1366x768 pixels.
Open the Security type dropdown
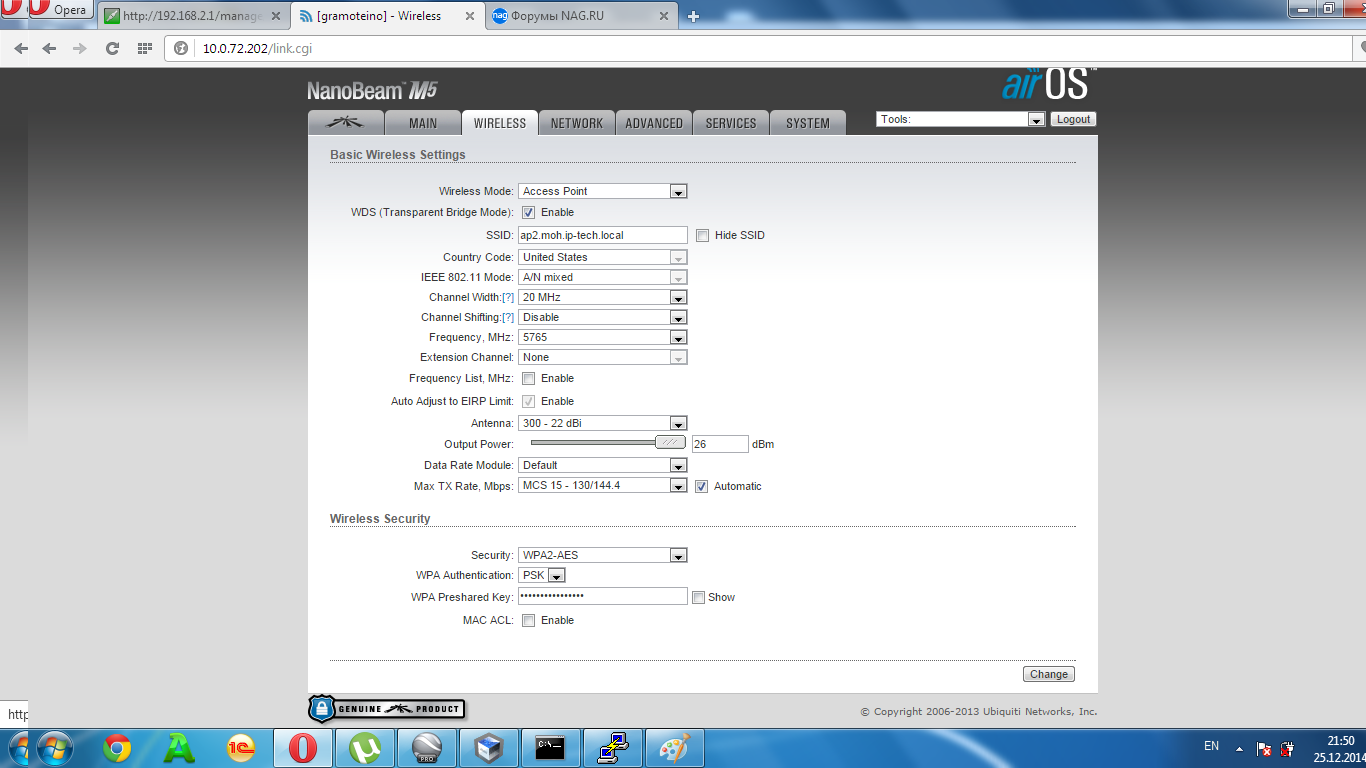click(603, 555)
